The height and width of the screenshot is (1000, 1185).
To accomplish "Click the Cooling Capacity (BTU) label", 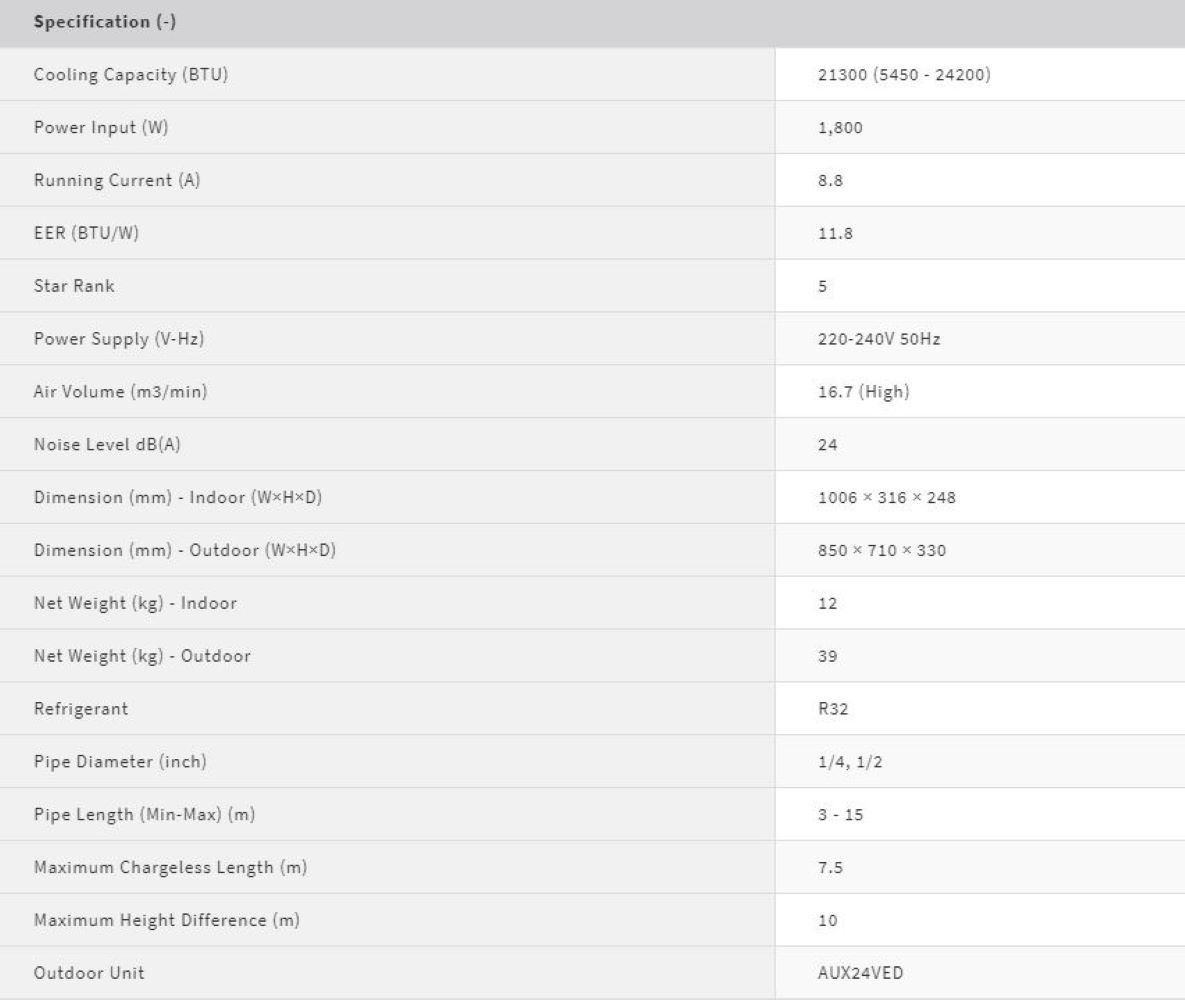I will (131, 75).
